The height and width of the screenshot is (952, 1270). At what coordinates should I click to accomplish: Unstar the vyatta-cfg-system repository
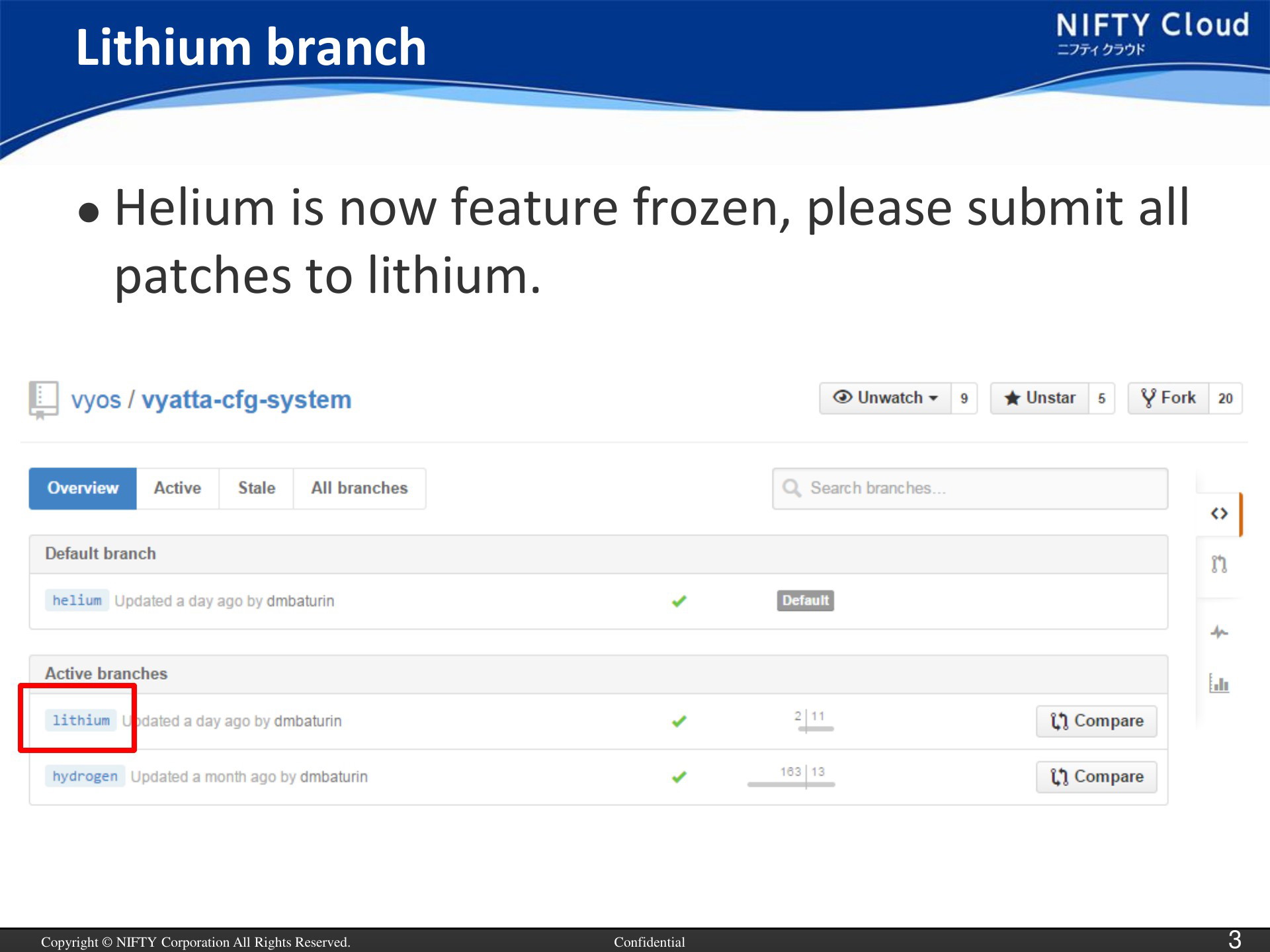1039,398
